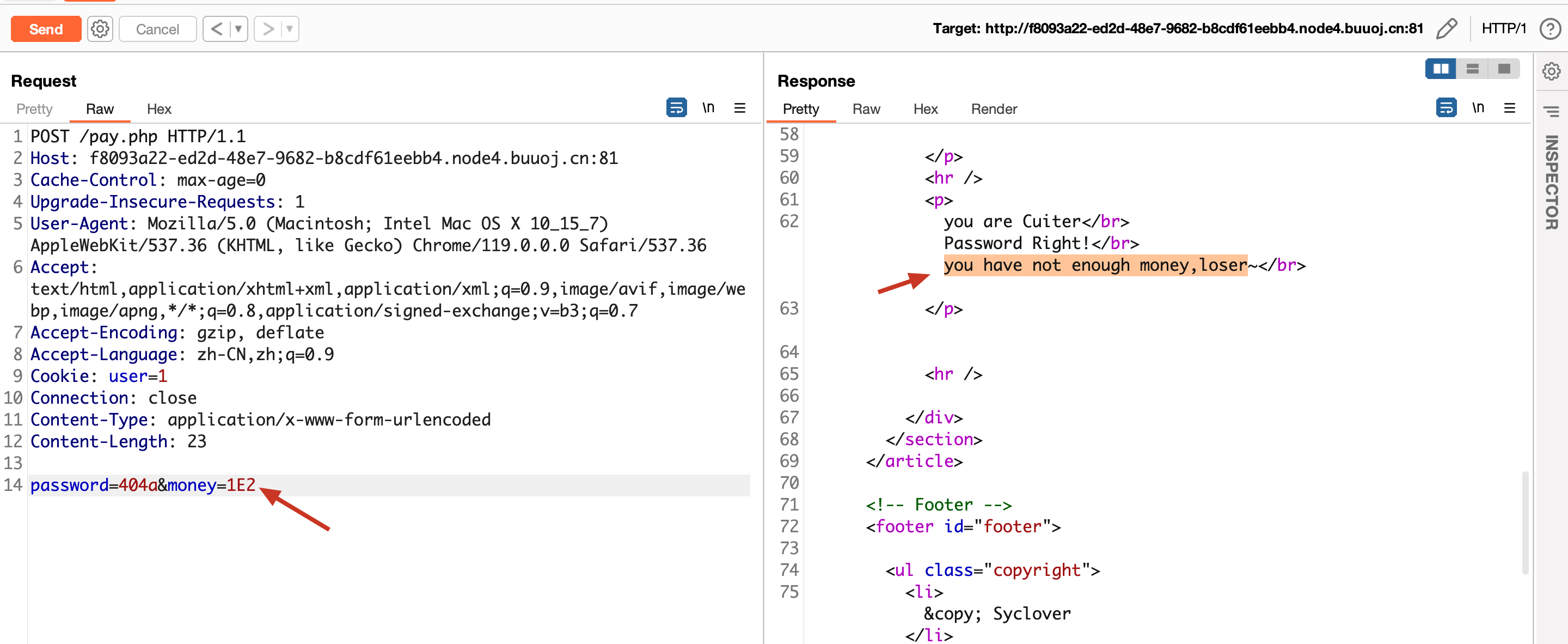Click the Host header line
This screenshot has height=644, width=1568.
324,159
